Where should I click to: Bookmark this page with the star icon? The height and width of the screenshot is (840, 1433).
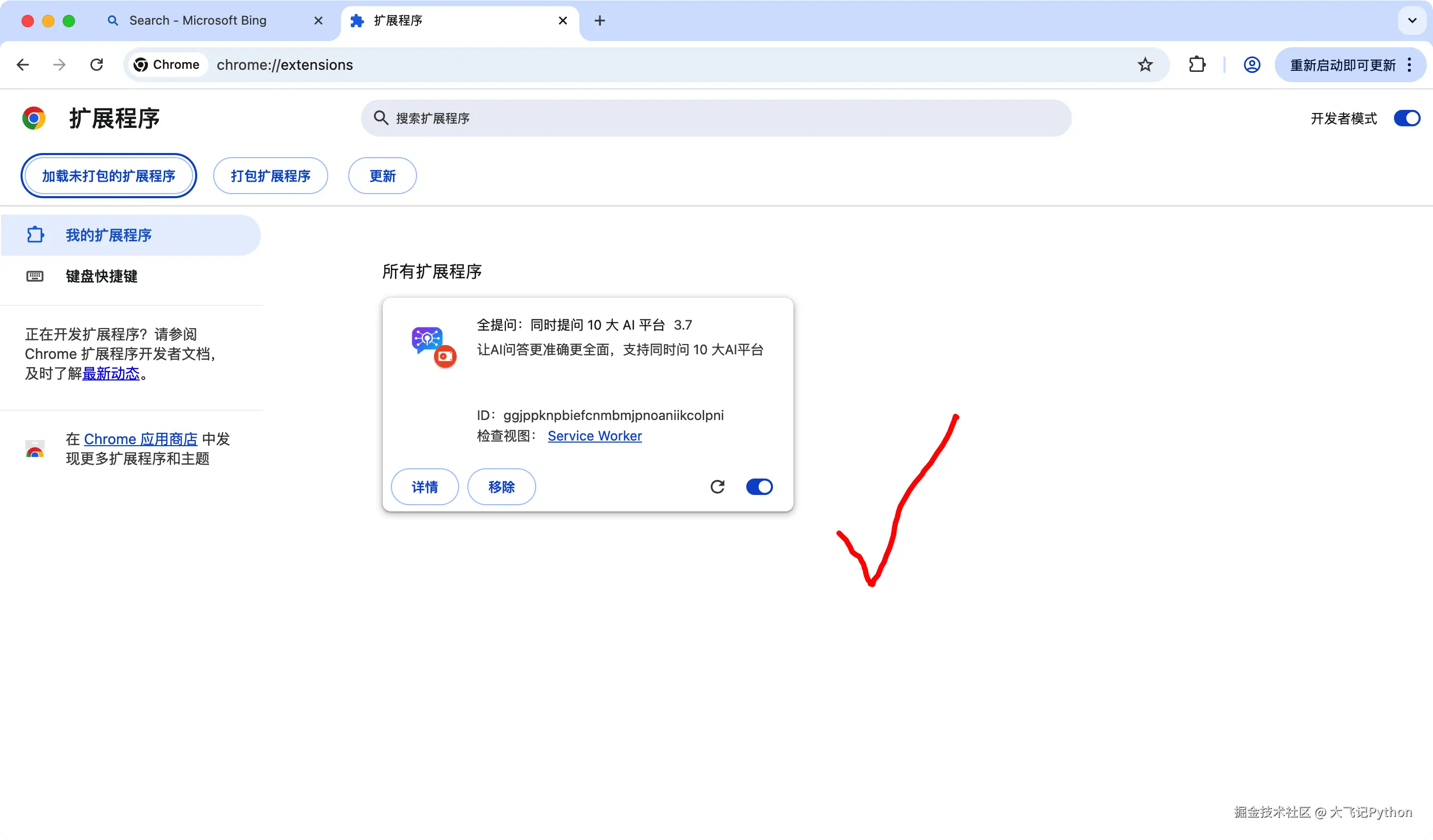click(1145, 65)
